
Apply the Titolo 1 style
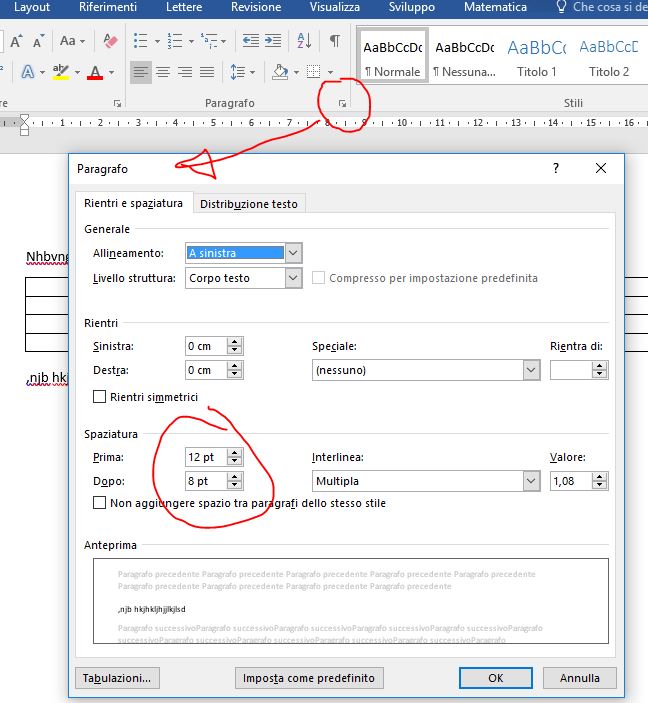coord(536,56)
